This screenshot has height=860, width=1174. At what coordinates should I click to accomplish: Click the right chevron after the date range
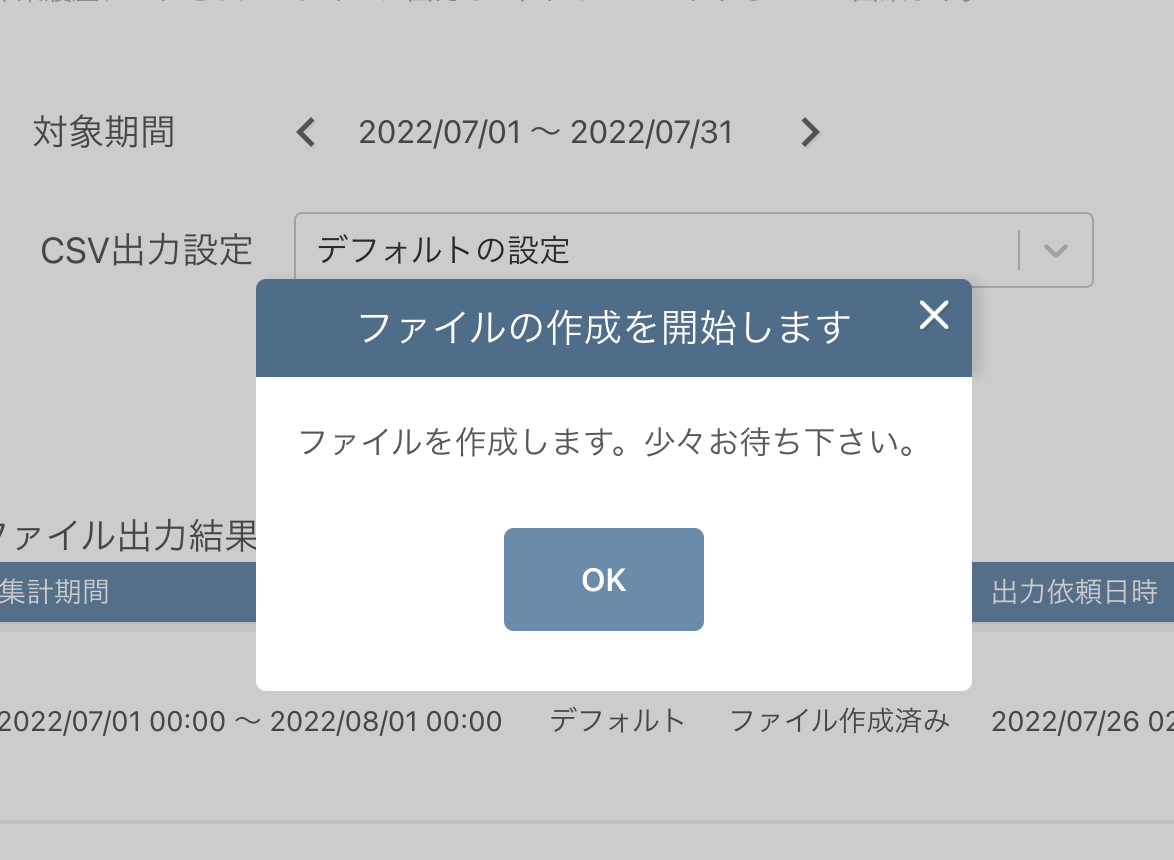[x=810, y=132]
